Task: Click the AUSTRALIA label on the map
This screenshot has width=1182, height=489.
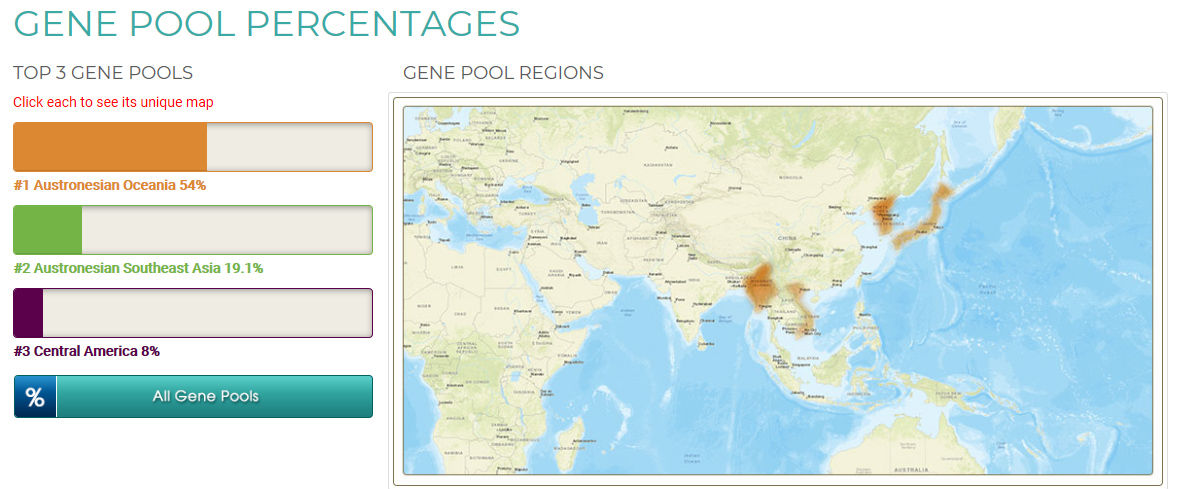Action: [911, 470]
